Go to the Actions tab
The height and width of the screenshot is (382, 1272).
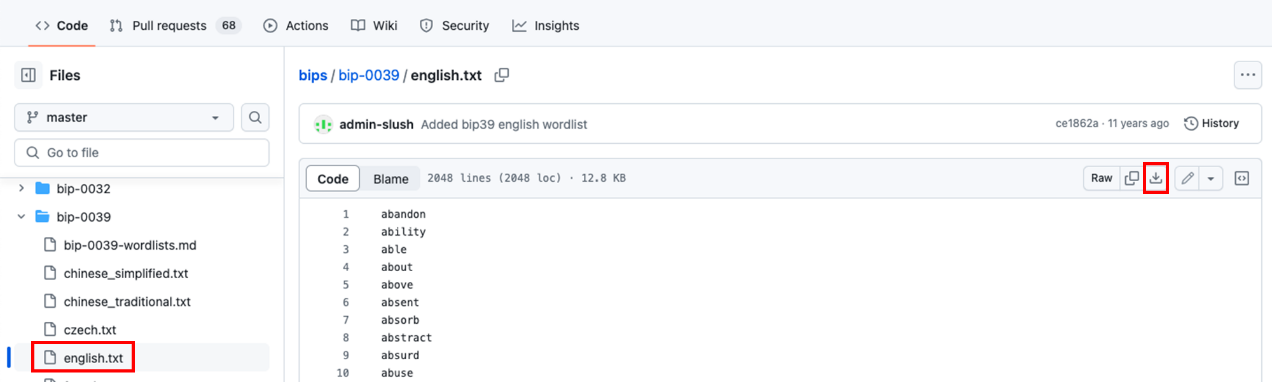tap(295, 25)
